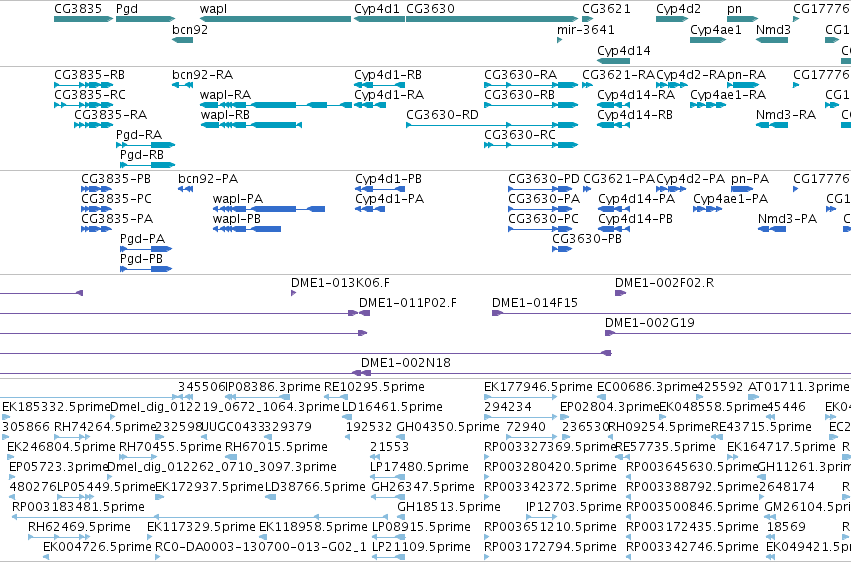Screen dimensions: 851x562
Task: Click the Cyp4d1-RB transcript label
Action: tap(388, 75)
